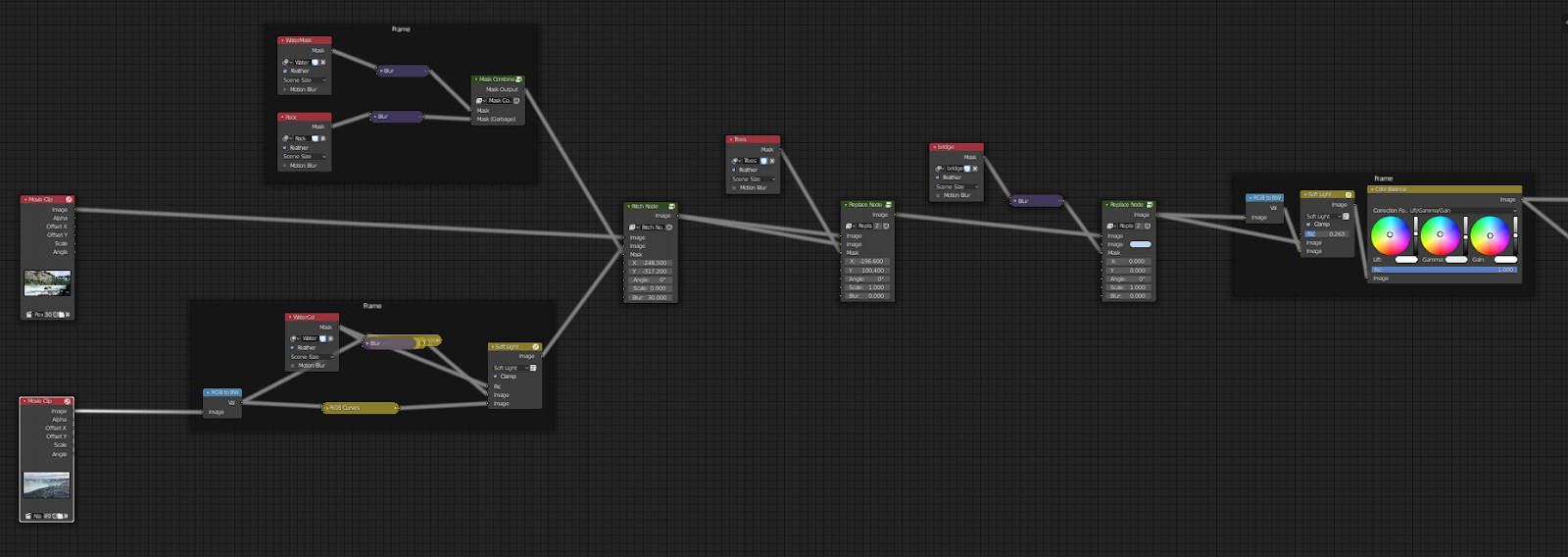Click X -196.600 field on middle Replace Node
The height and width of the screenshot is (557, 1568).
[x=866, y=262]
